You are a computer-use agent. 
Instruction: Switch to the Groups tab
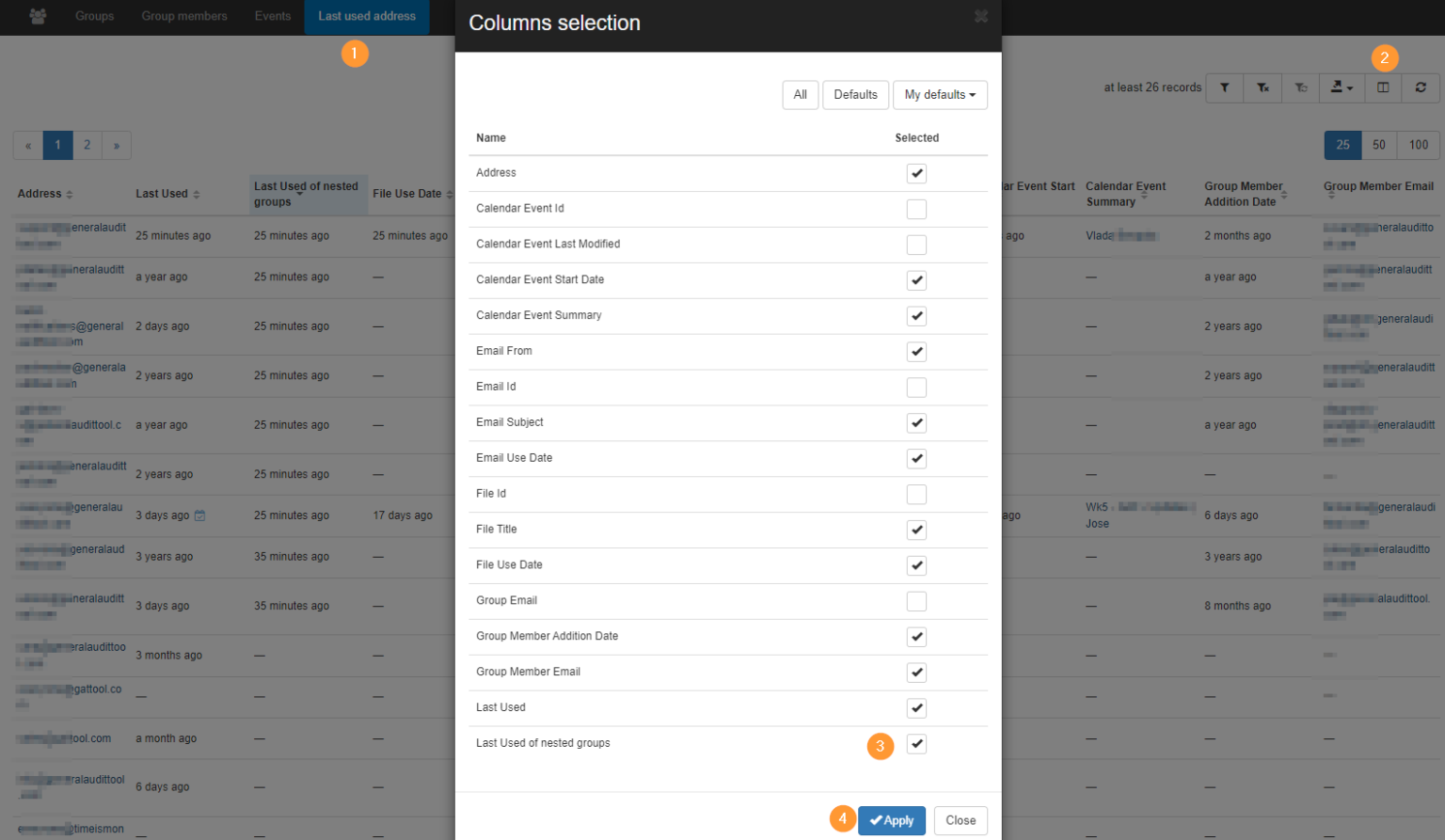pyautogui.click(x=94, y=16)
